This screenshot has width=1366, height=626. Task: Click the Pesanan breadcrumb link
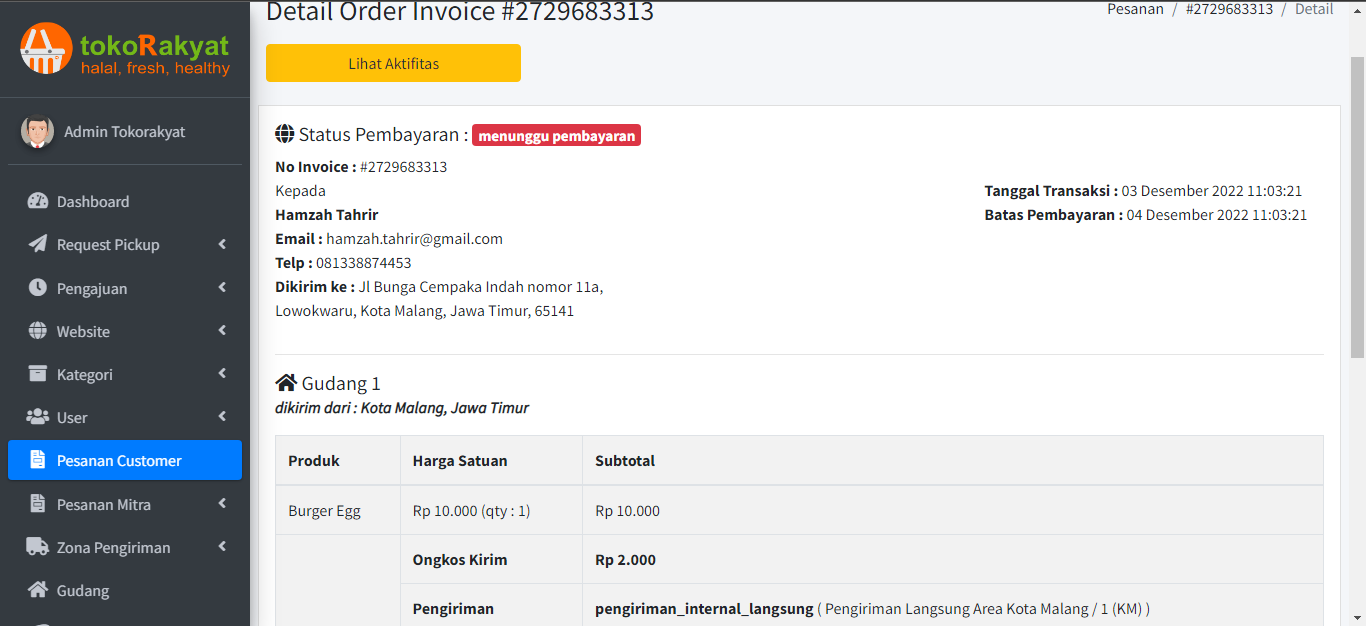[1135, 9]
